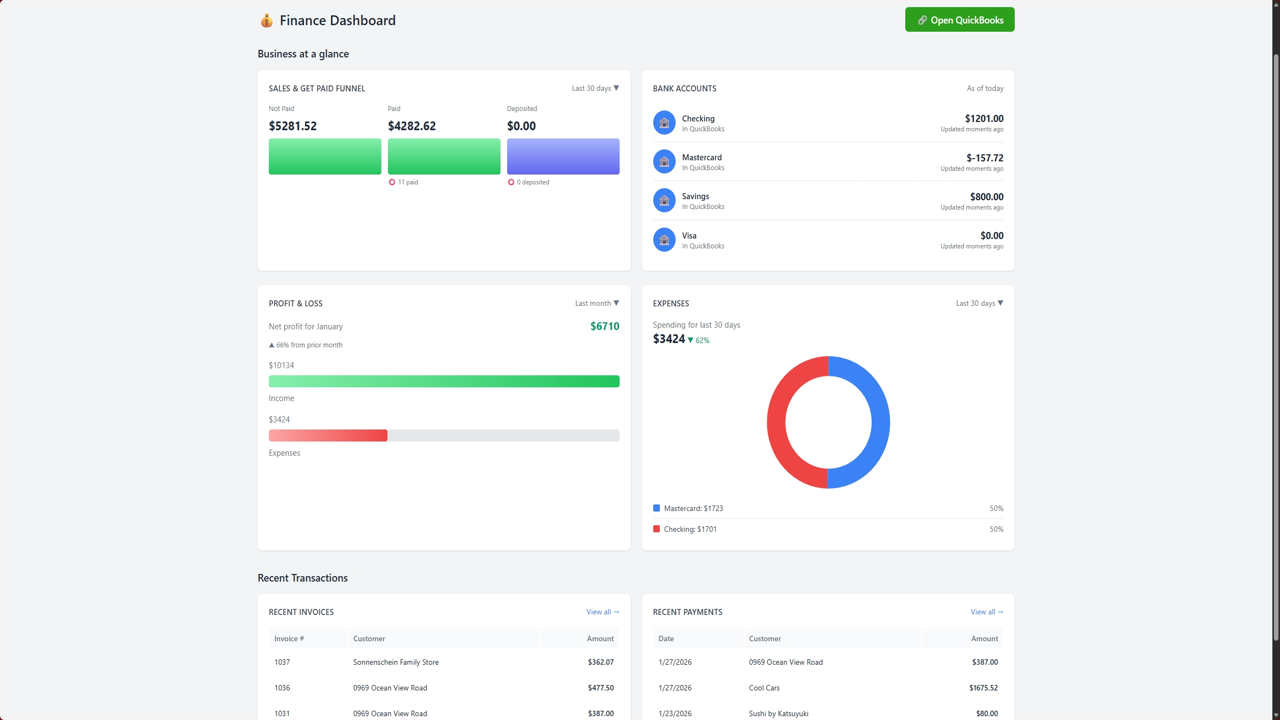Click the Open QuickBooks button

960,20
